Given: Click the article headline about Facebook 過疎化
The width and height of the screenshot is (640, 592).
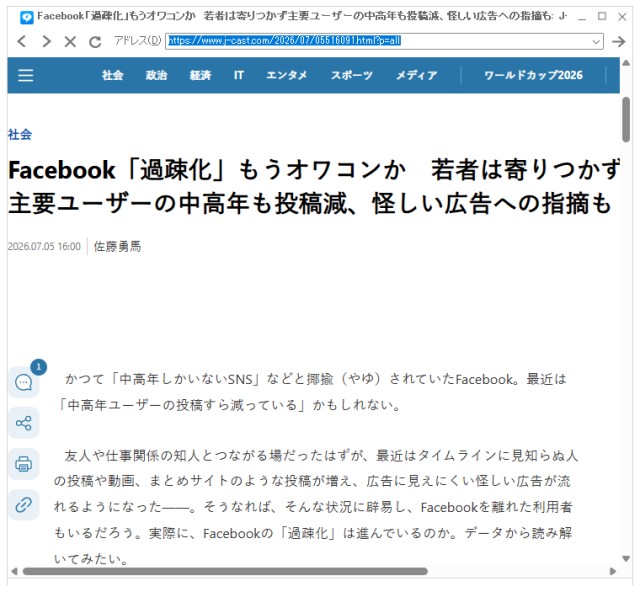Looking at the screenshot, I should point(314,186).
